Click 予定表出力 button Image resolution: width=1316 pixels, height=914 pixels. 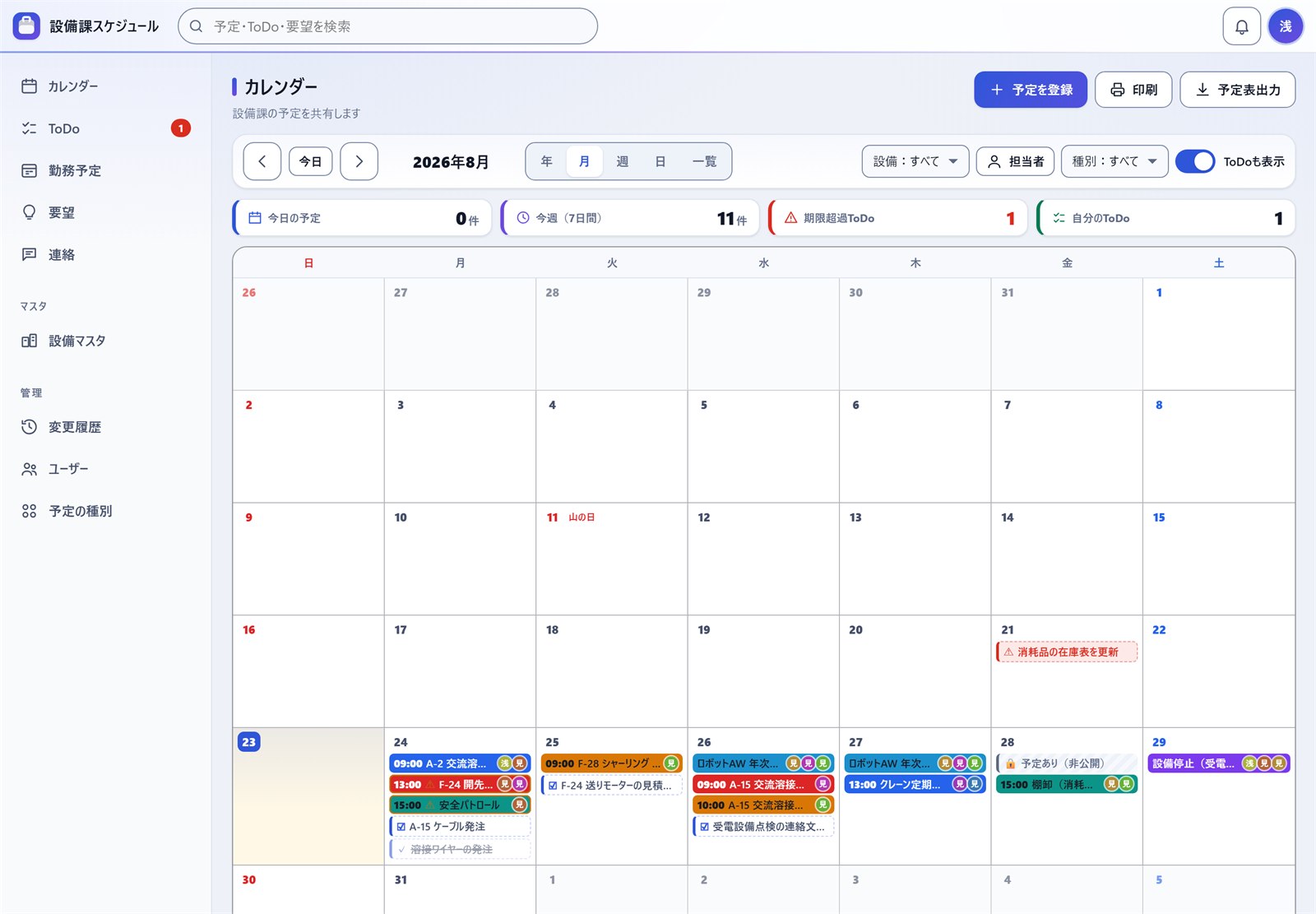tap(1238, 90)
